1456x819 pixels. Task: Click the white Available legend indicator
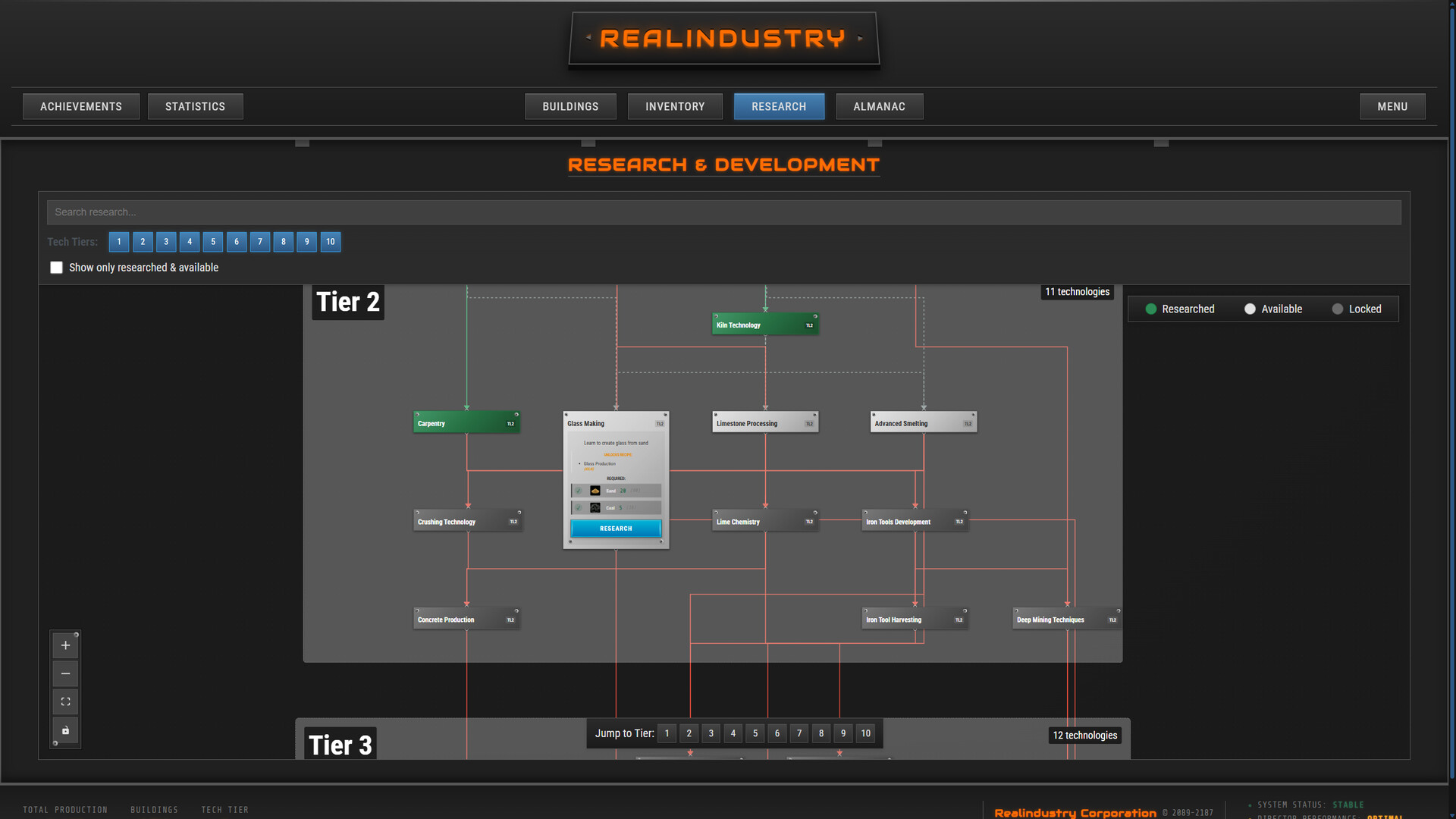point(1250,309)
